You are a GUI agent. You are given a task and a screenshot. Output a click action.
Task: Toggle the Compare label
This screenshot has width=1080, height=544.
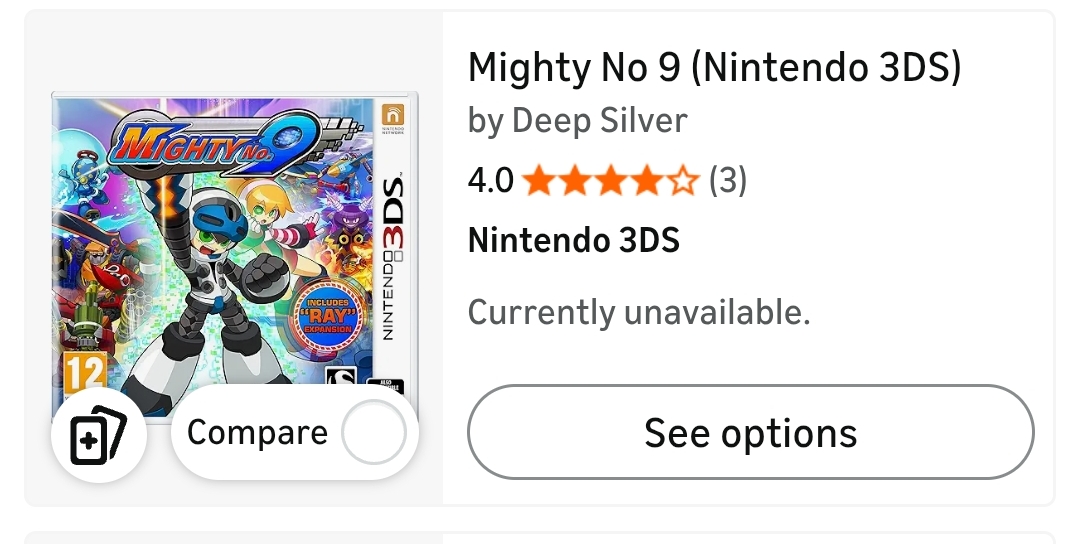point(257,433)
